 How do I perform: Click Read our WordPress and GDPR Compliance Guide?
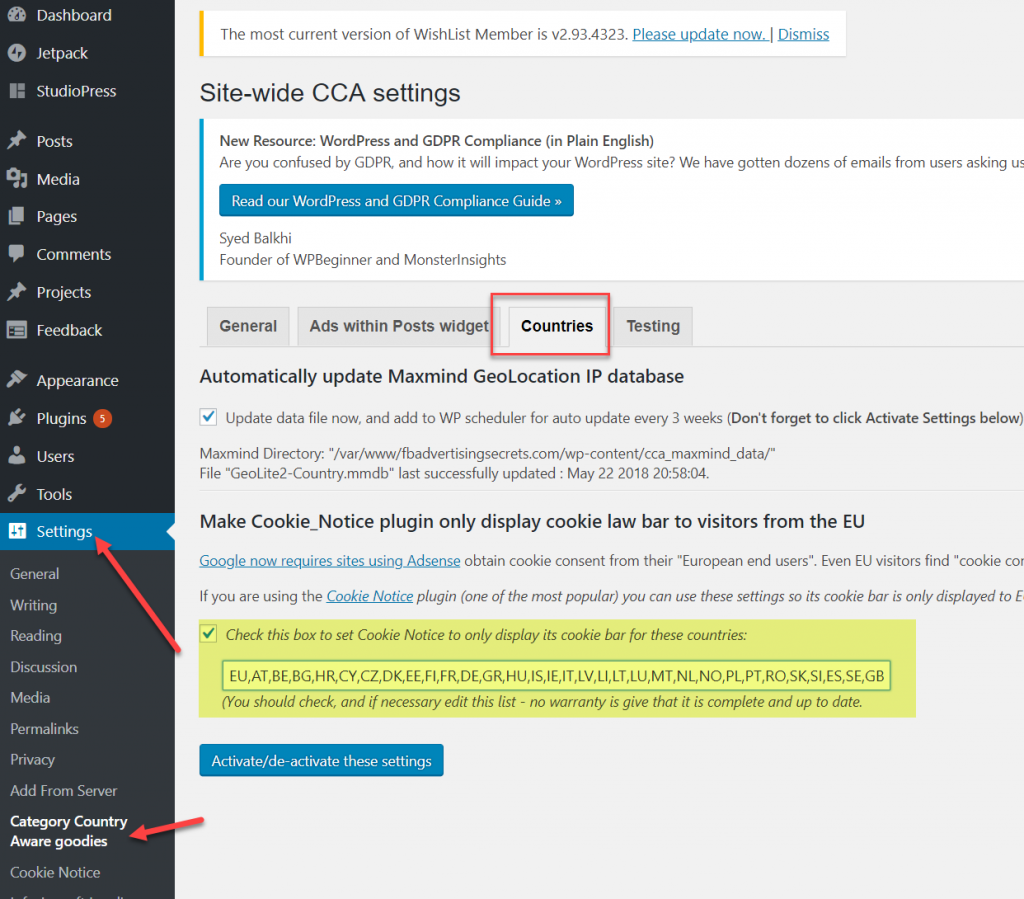pyautogui.click(x=396, y=200)
